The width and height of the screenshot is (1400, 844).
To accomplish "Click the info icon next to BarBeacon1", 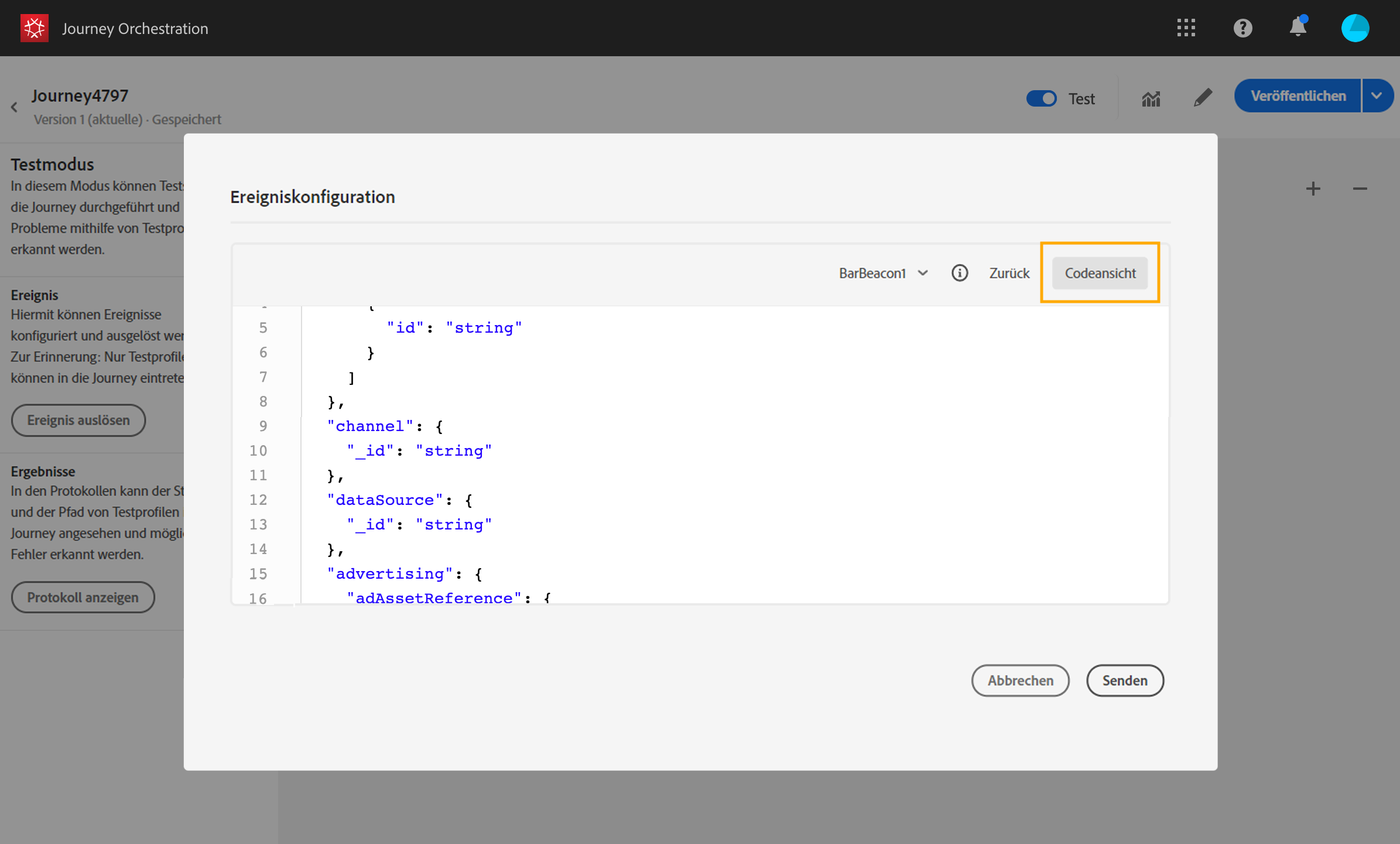I will click(960, 273).
